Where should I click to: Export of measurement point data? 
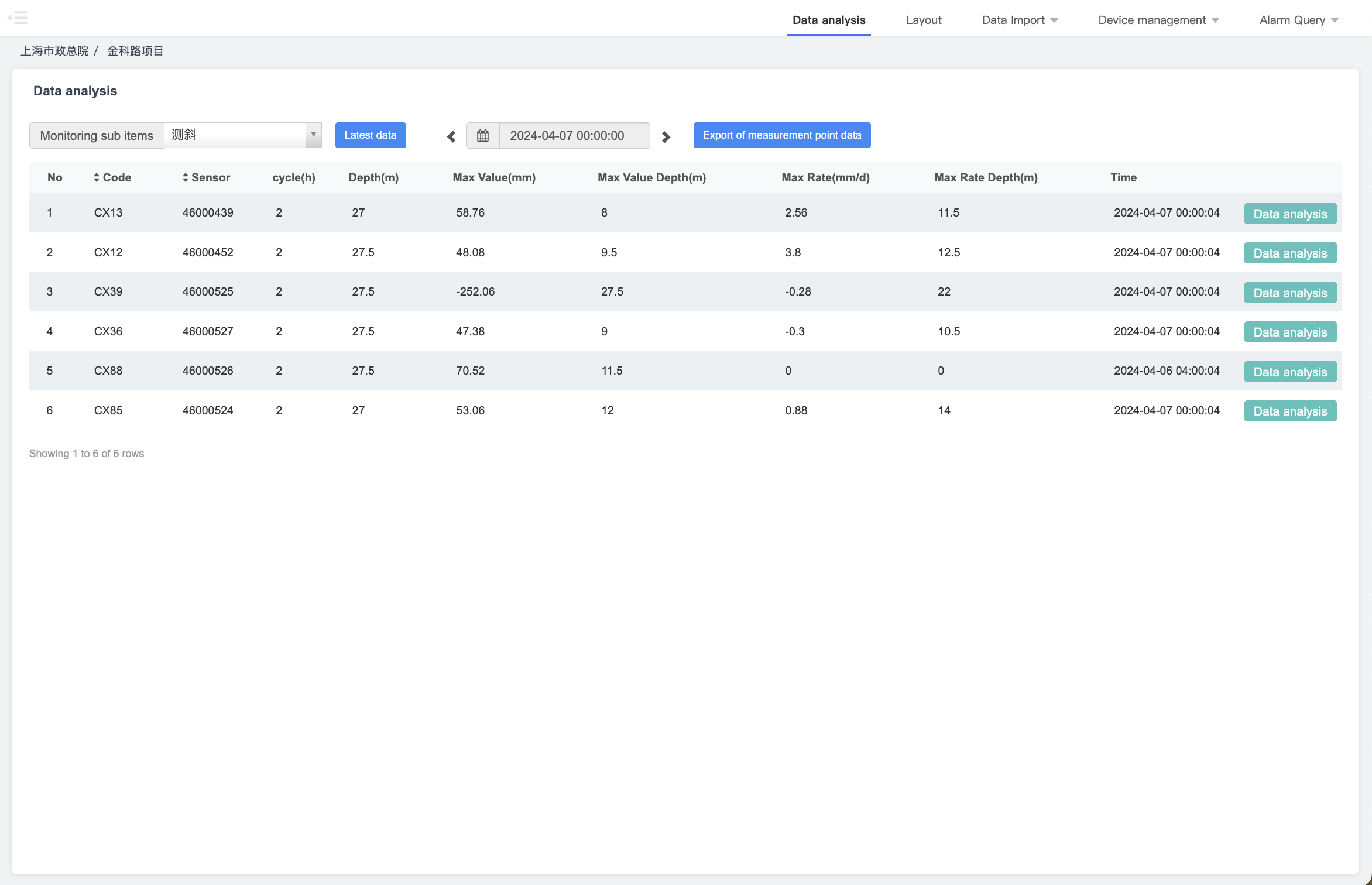(782, 135)
